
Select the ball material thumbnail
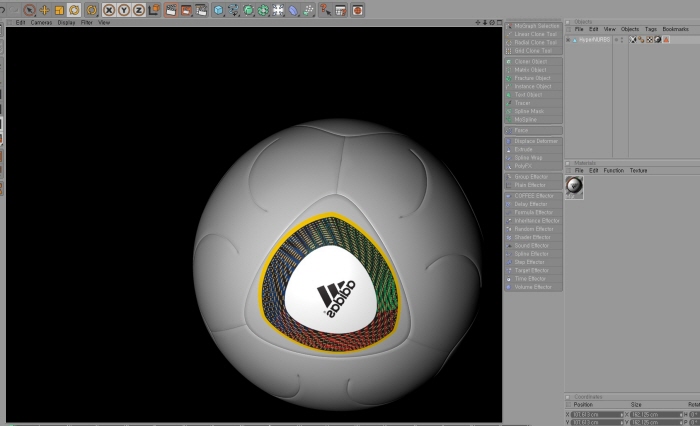[574, 186]
